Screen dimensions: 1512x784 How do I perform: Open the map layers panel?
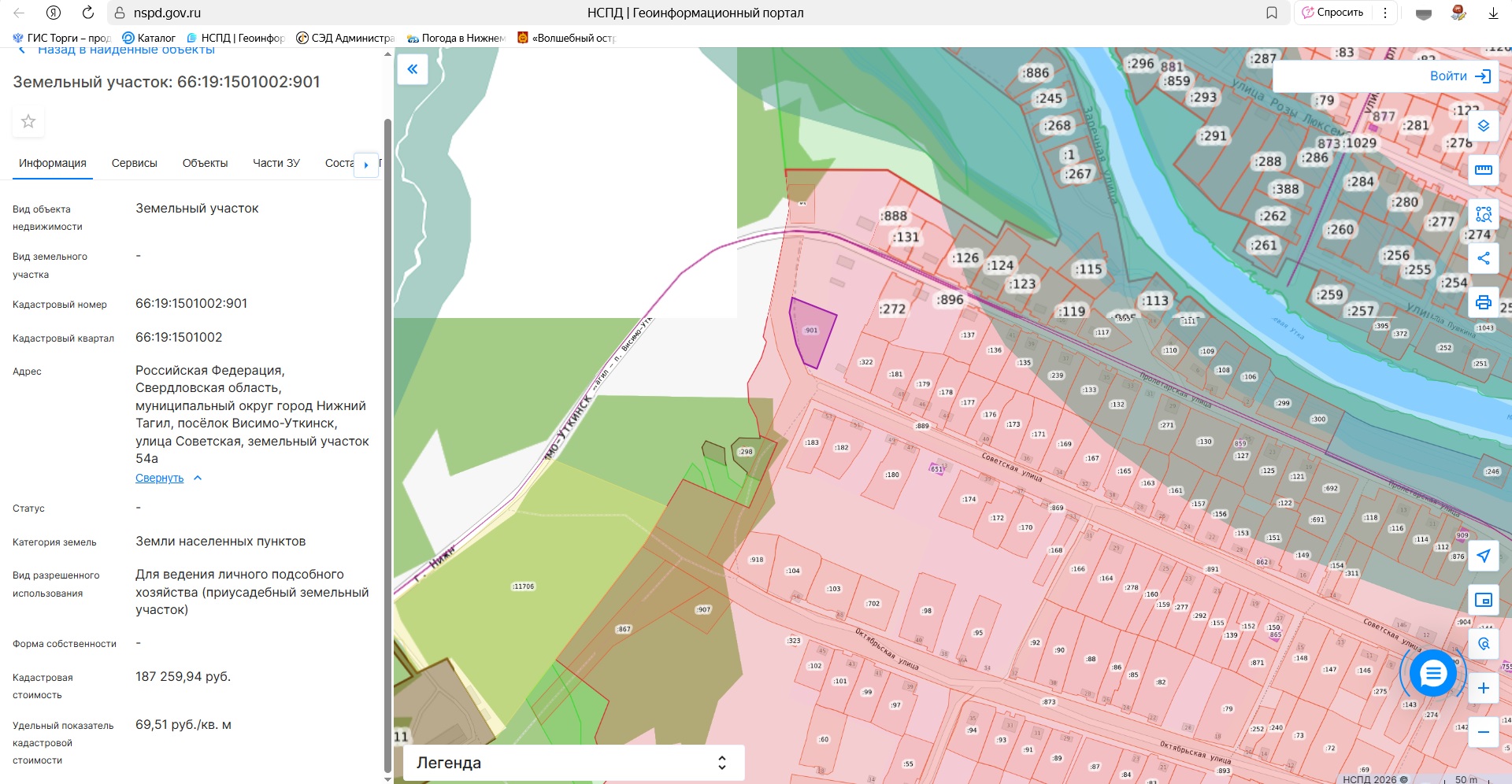click(1483, 126)
